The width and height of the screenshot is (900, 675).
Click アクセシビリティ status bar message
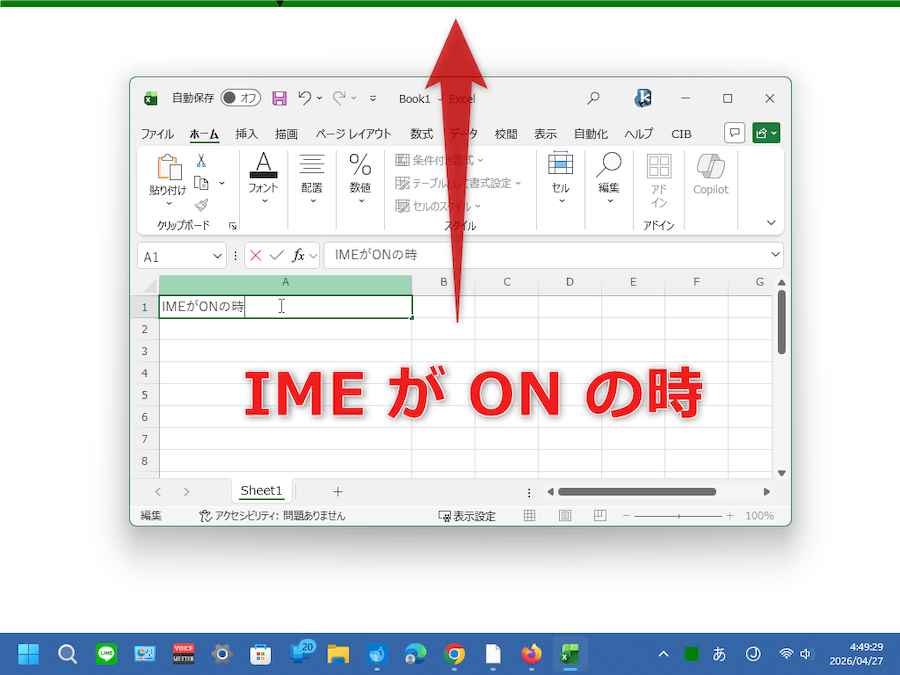272,516
